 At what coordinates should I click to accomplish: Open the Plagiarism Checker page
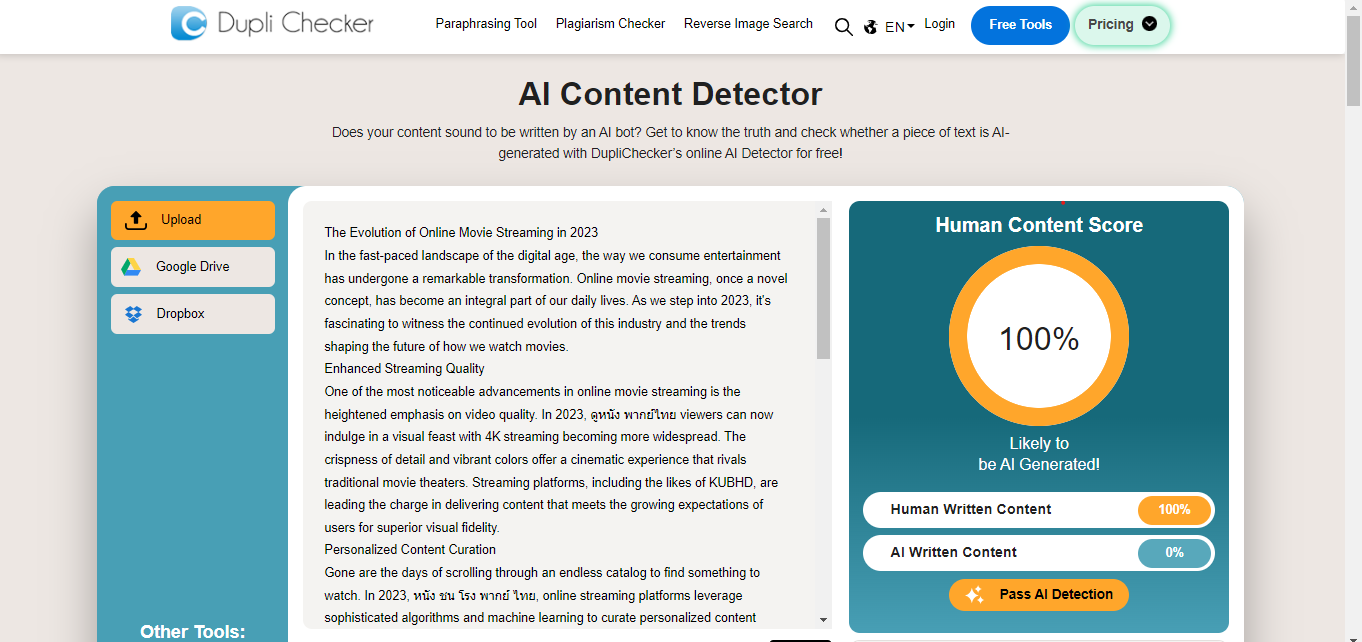click(610, 24)
